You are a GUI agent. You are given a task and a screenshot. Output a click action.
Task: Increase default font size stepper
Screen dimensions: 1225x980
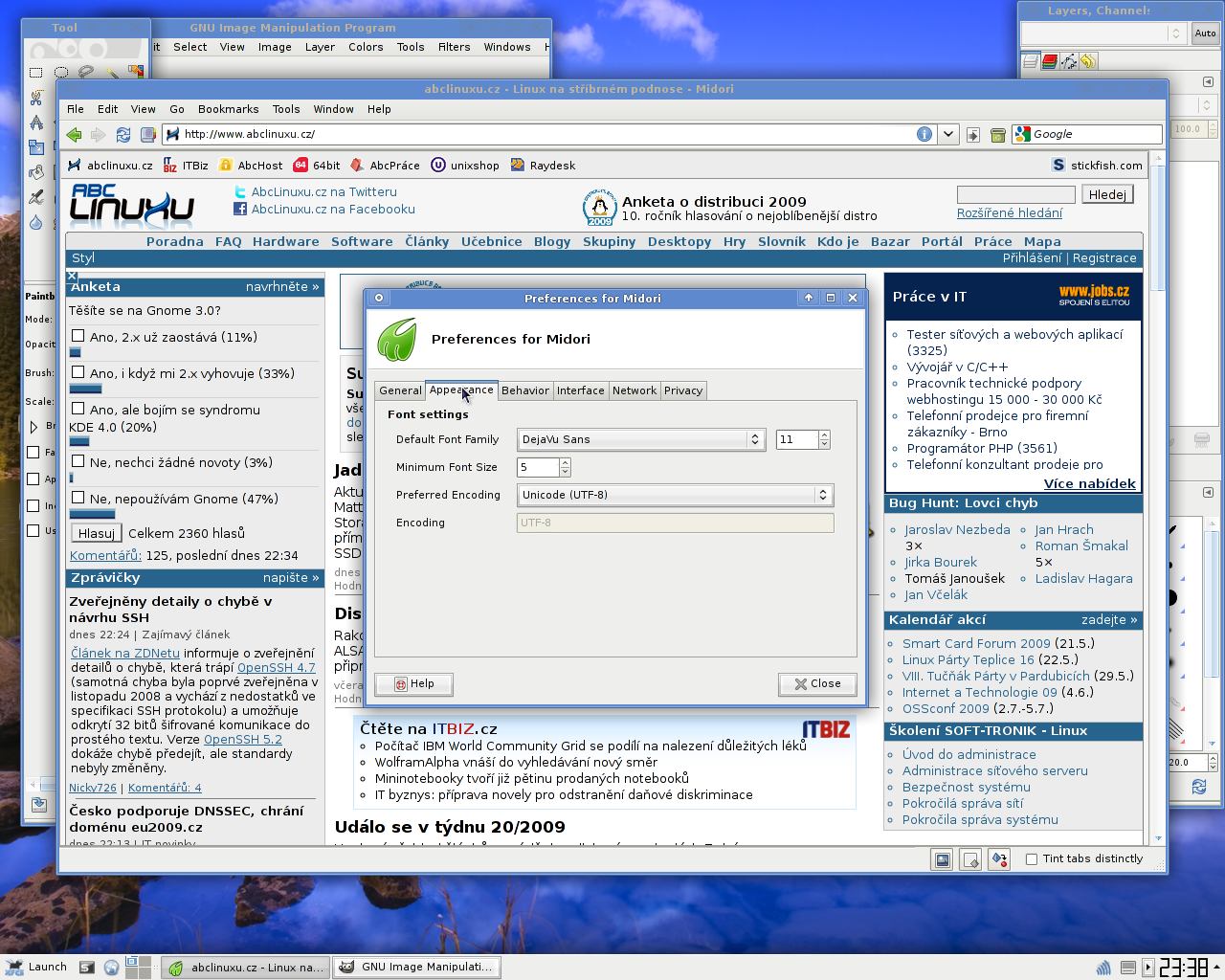(x=824, y=434)
